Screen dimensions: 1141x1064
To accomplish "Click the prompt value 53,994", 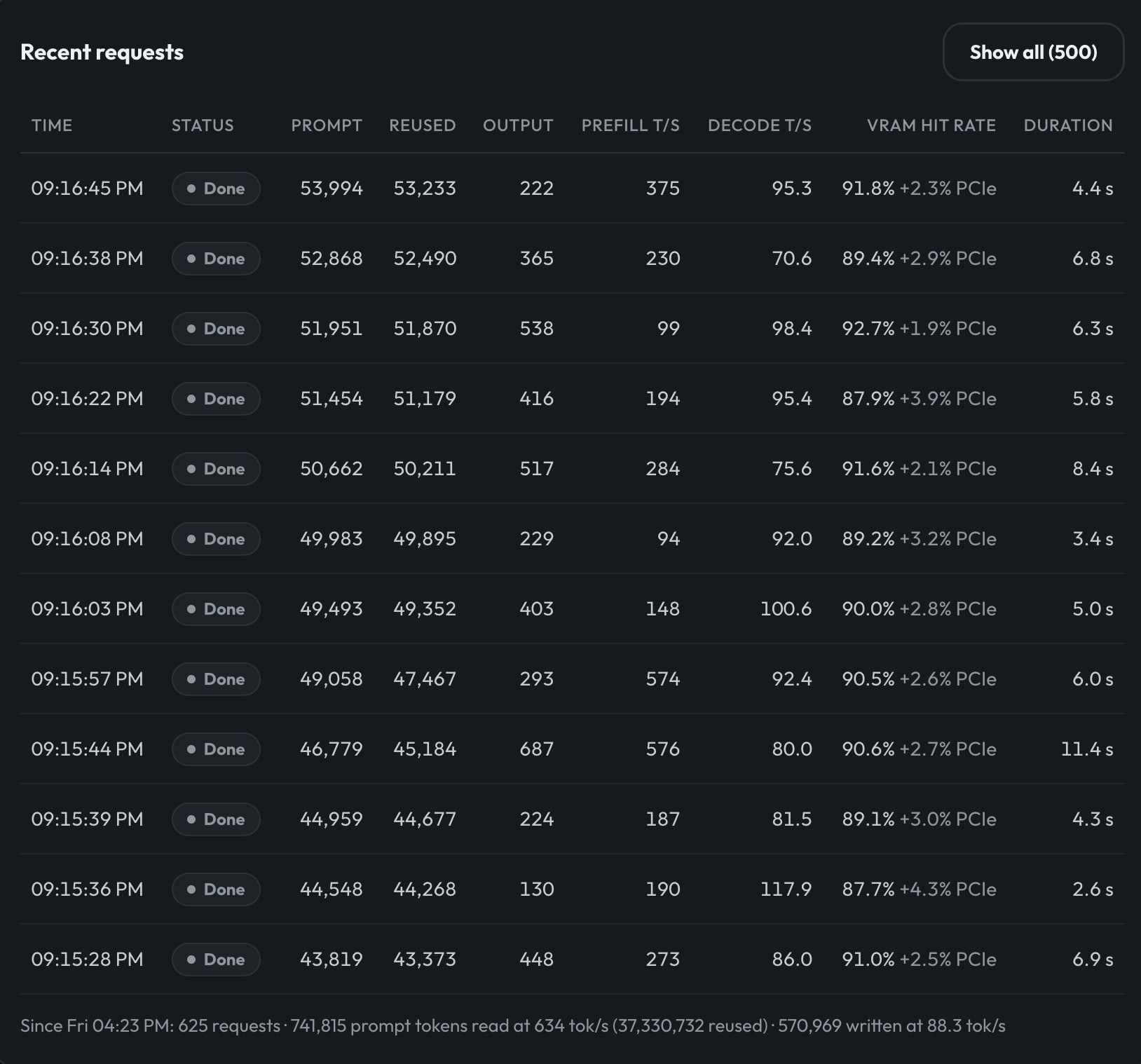I will point(332,189).
